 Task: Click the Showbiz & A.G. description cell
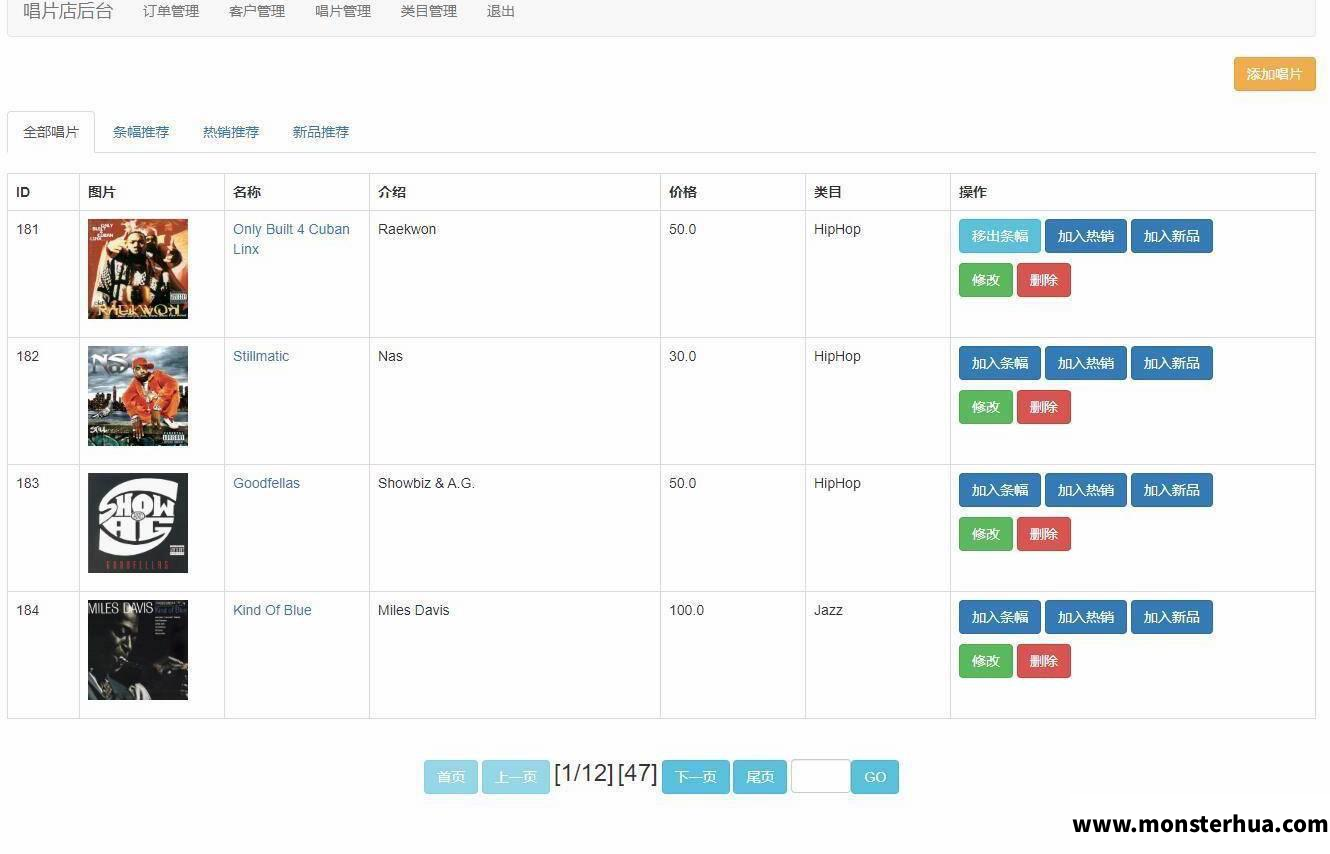tap(515, 528)
